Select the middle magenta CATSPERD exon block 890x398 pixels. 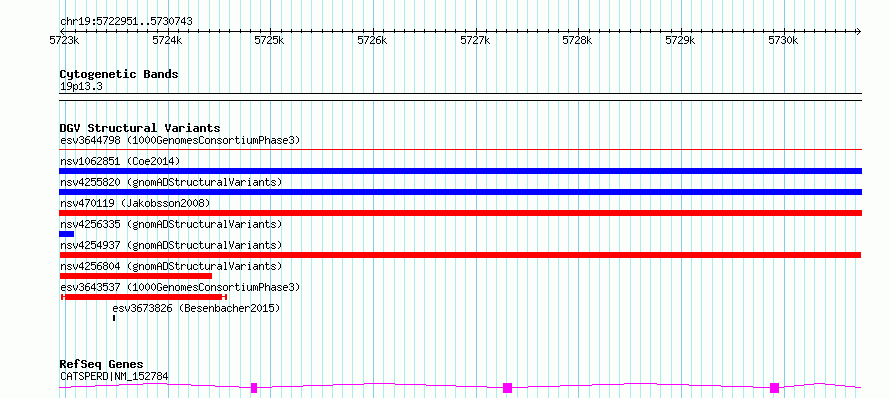coord(507,388)
